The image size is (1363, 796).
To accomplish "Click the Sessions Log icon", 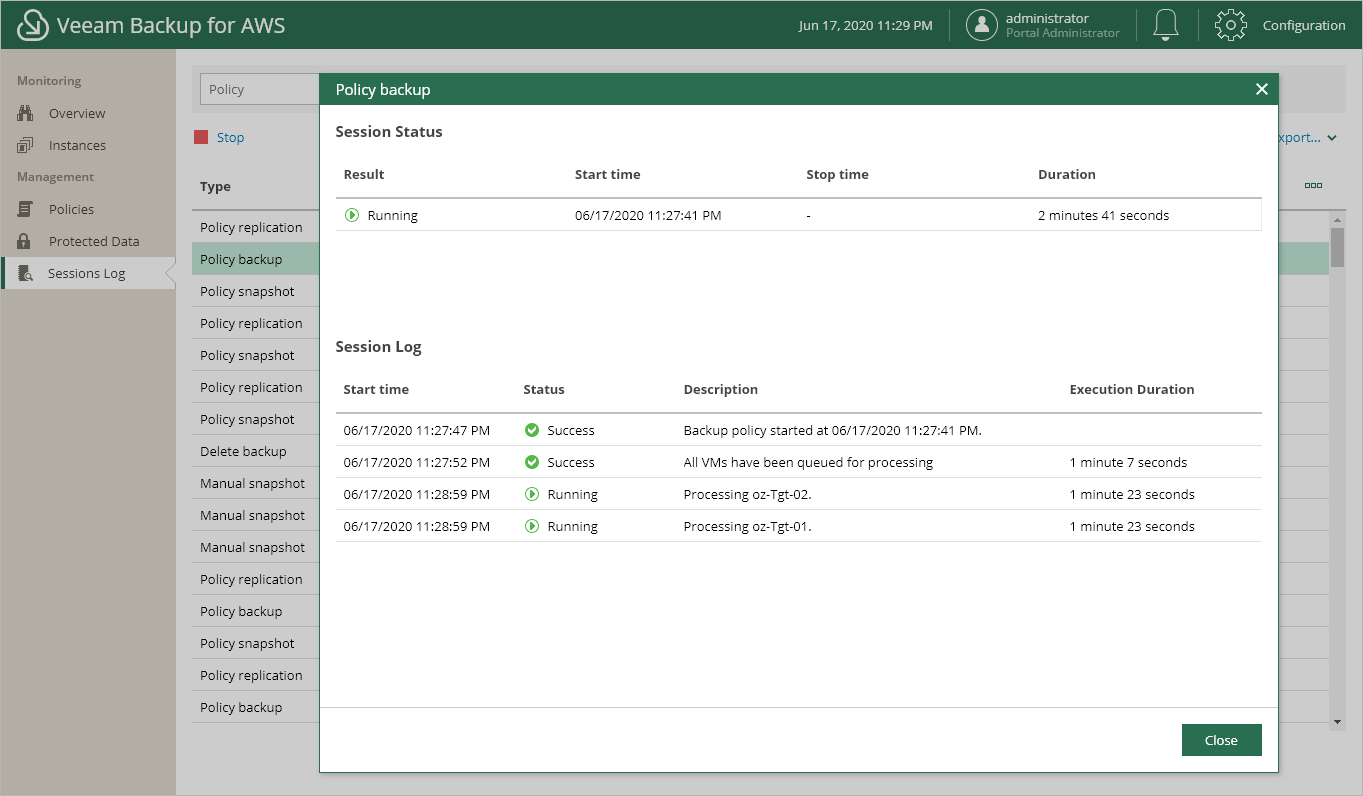I will (26, 273).
